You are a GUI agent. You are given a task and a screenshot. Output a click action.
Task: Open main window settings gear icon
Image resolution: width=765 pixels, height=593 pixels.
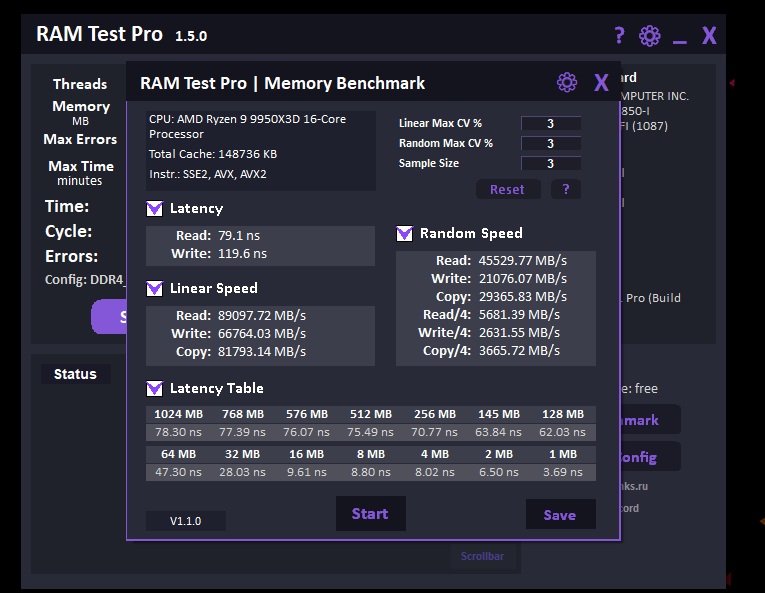[x=650, y=36]
